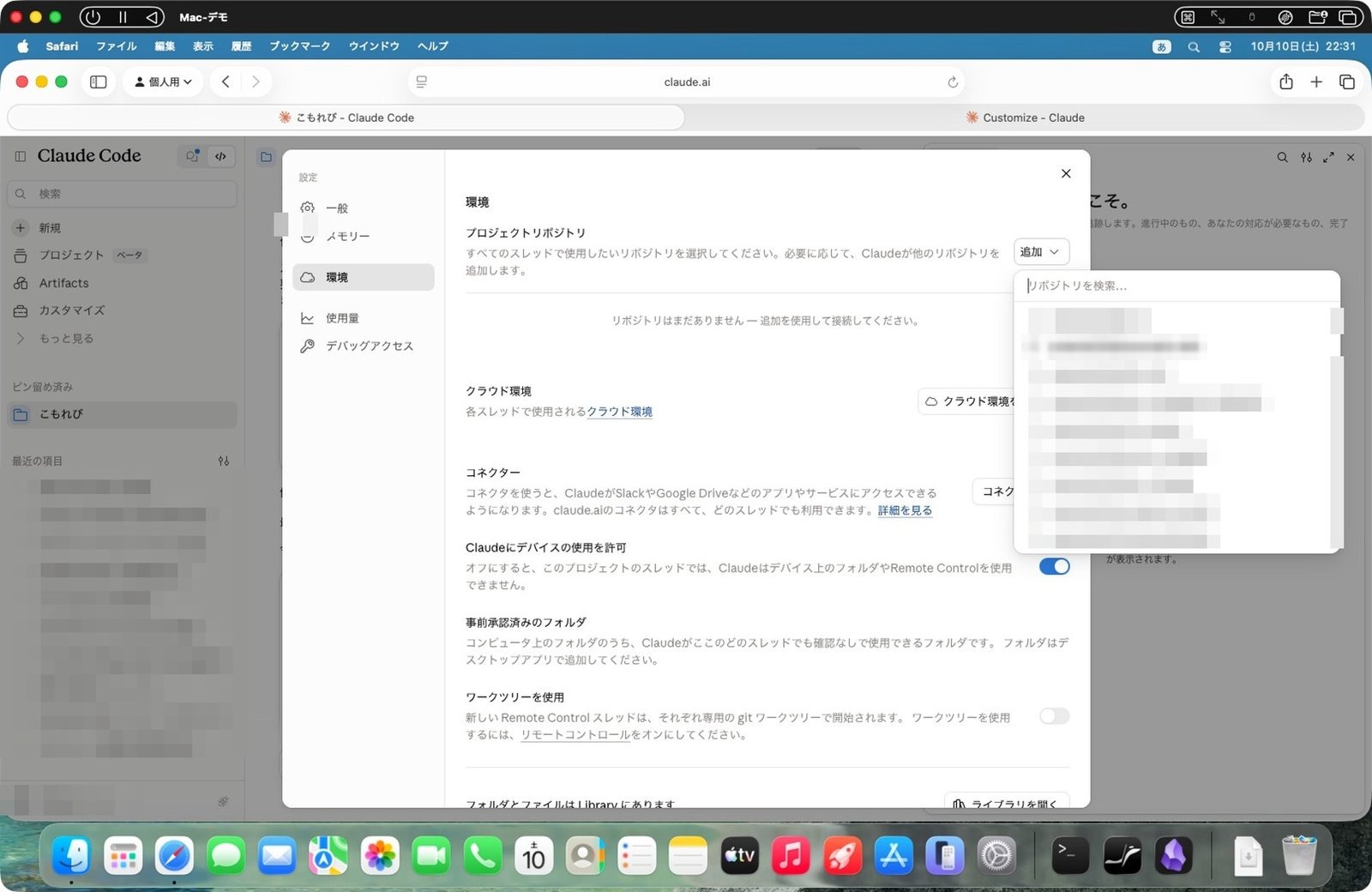Open the ブックマーク menu
Image resolution: width=1372 pixels, height=892 pixels.
[299, 46]
